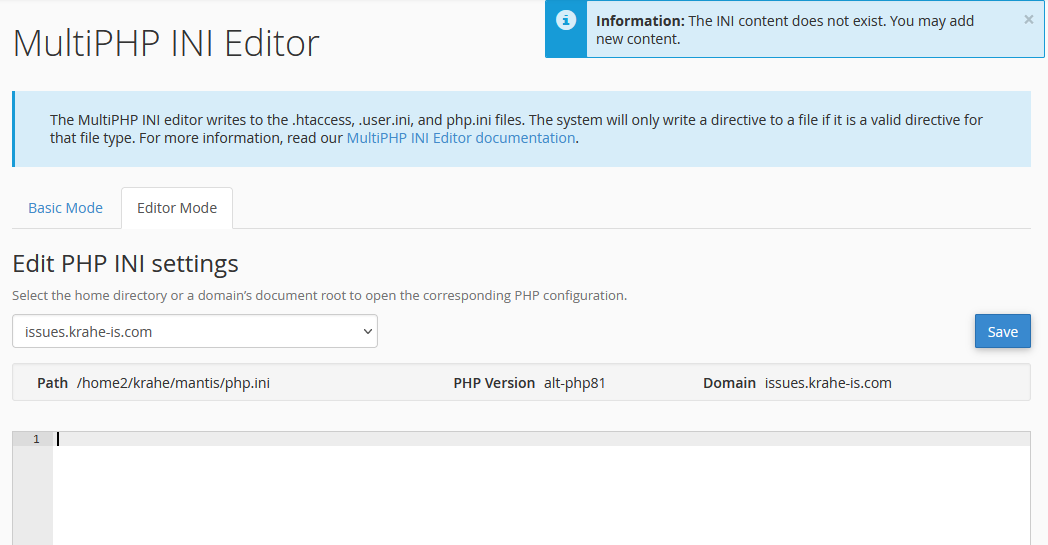Open the issues.krahe-is.com domain dropdown

tap(194, 331)
